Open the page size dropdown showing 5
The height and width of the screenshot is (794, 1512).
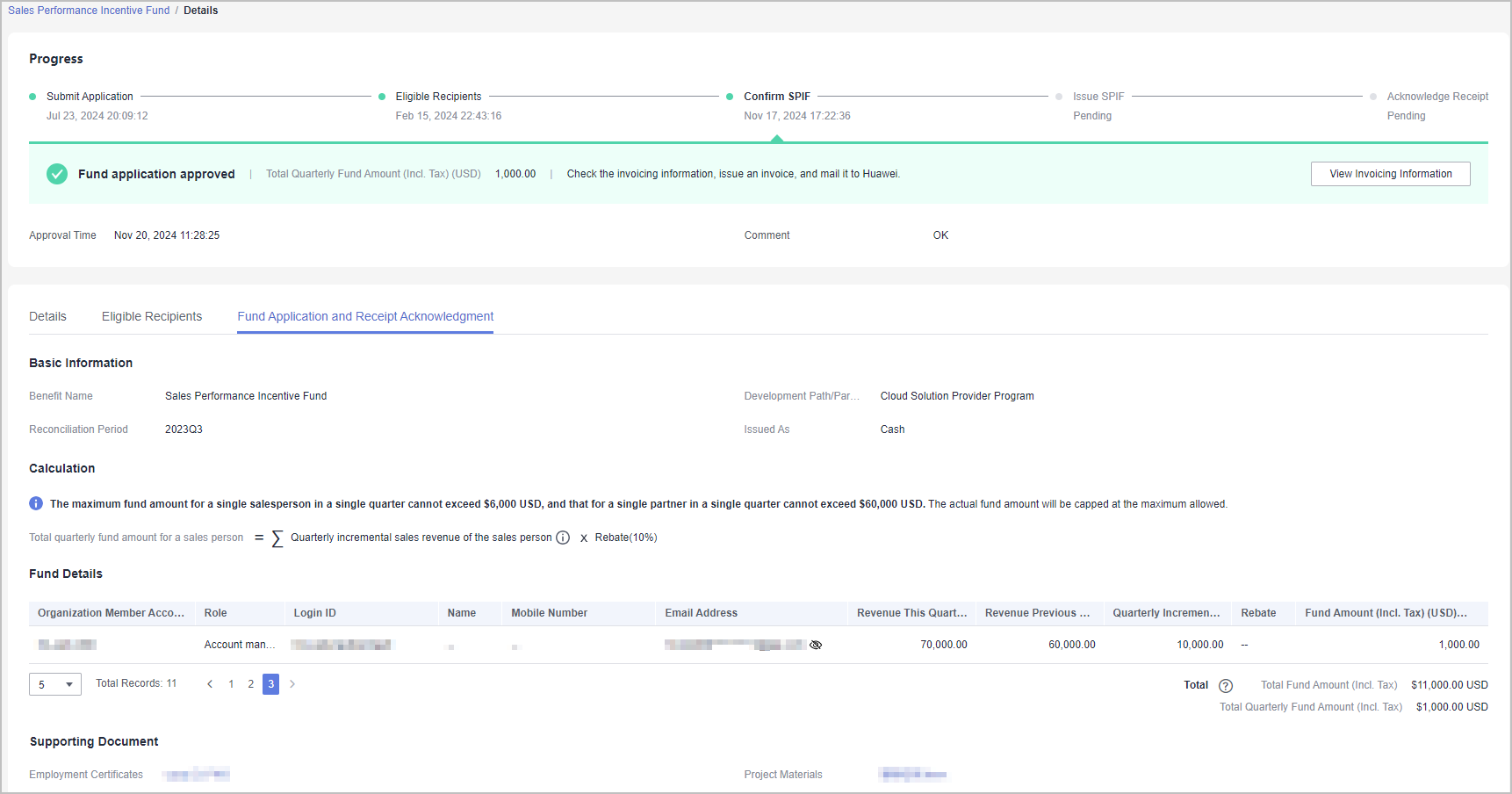click(55, 684)
